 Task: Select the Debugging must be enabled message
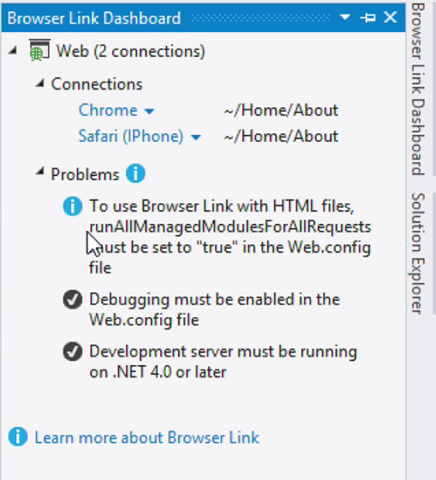point(215,309)
